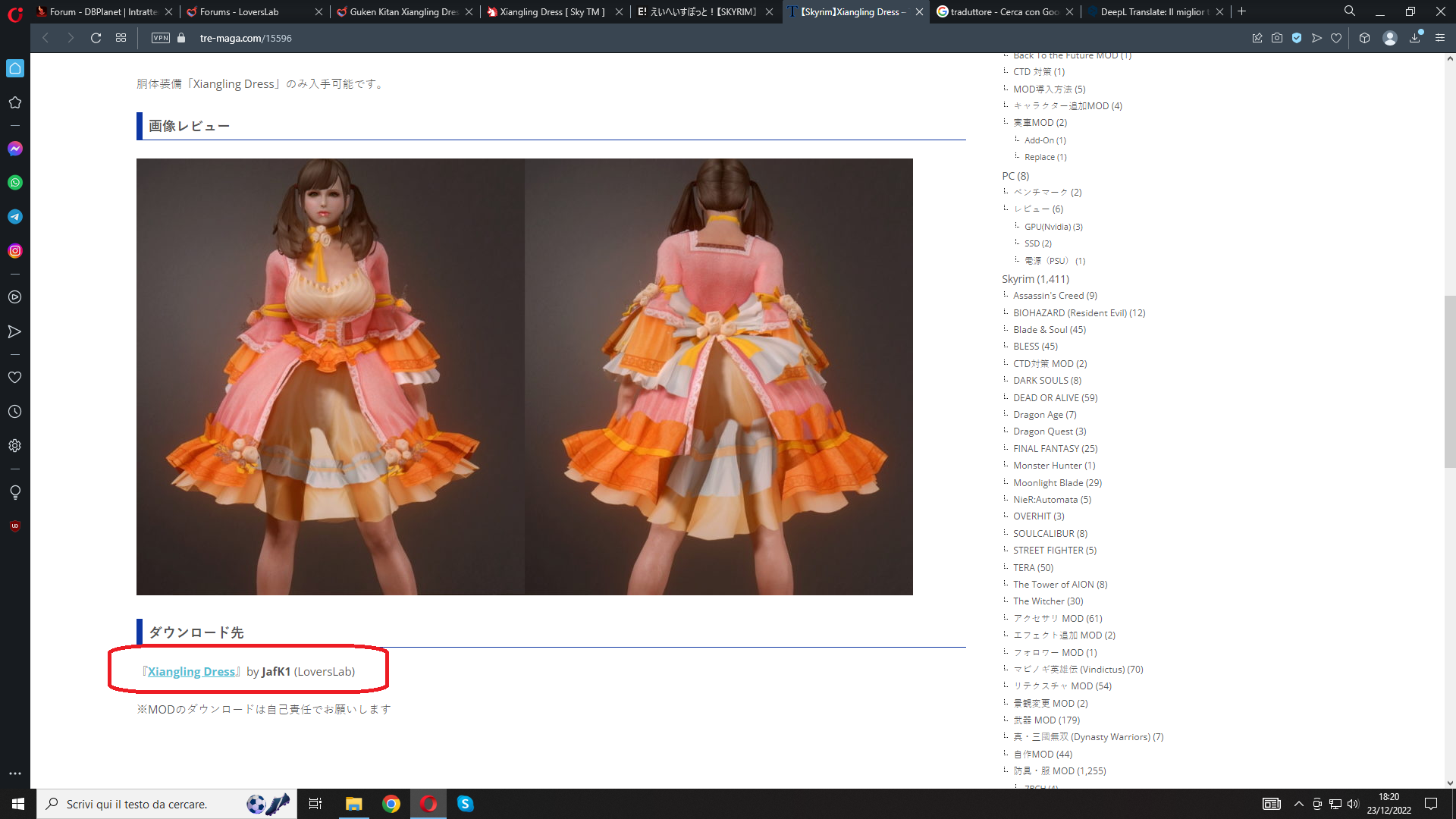Open extensions cube icon

1364,38
